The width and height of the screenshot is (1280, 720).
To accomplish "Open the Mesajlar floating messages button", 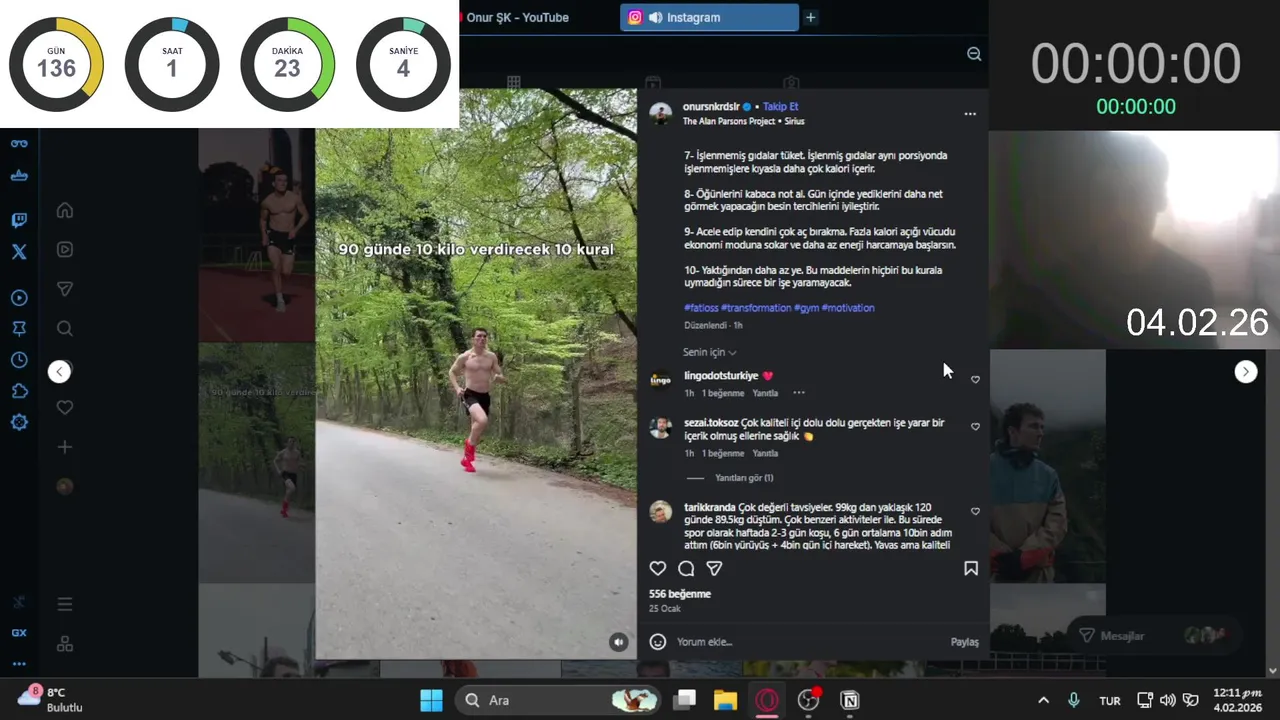I will click(1154, 635).
